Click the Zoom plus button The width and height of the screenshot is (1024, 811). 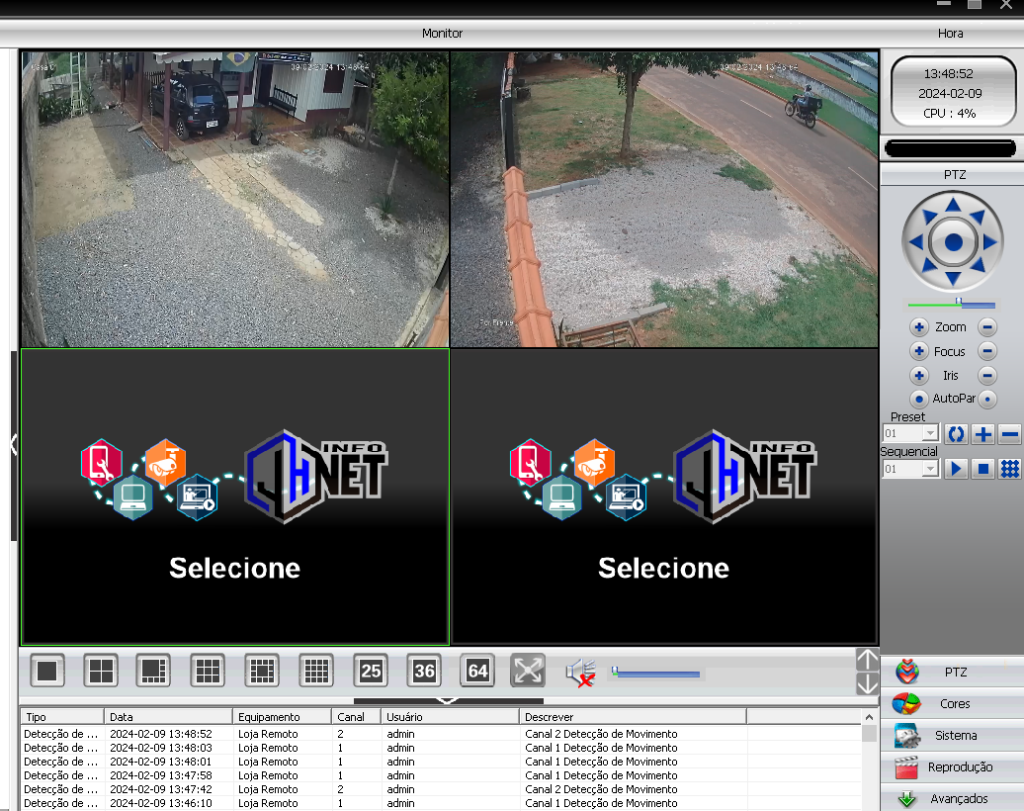(919, 327)
